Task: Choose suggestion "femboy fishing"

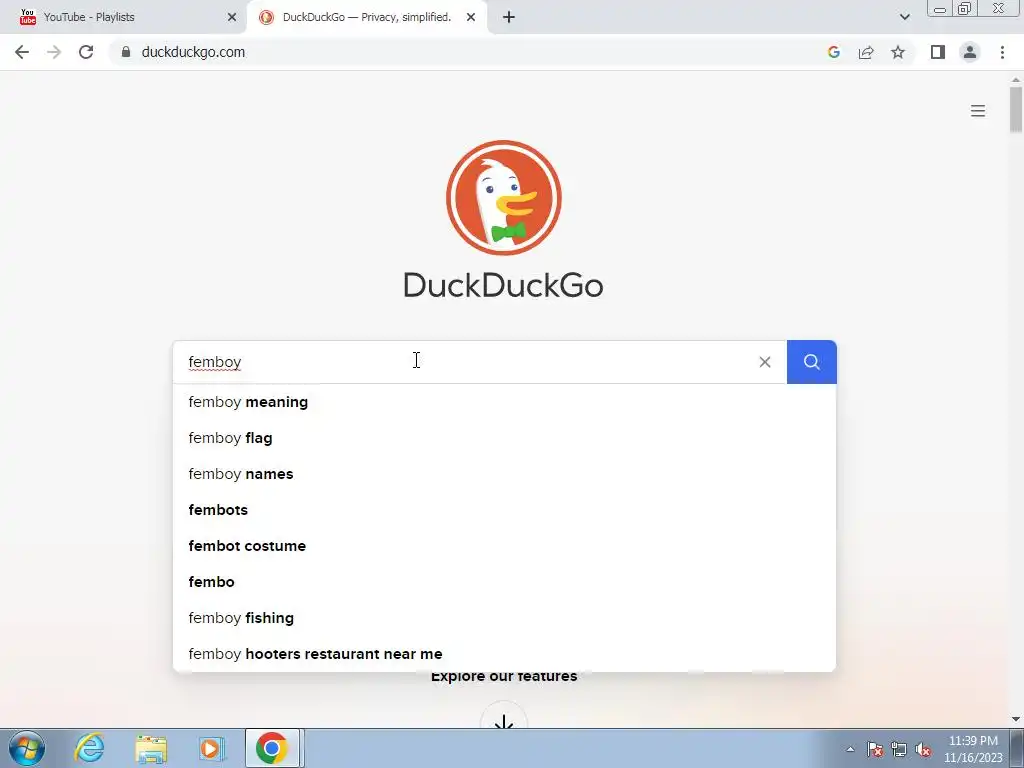Action: [504, 618]
